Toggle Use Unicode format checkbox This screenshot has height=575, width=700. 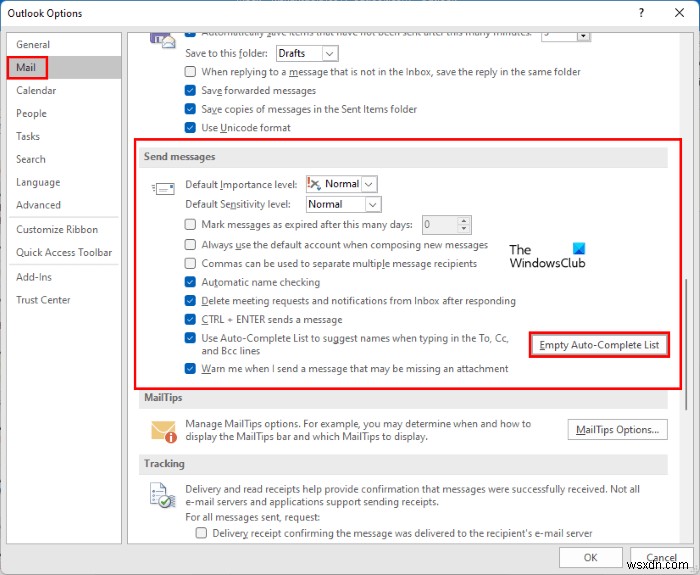(x=190, y=128)
